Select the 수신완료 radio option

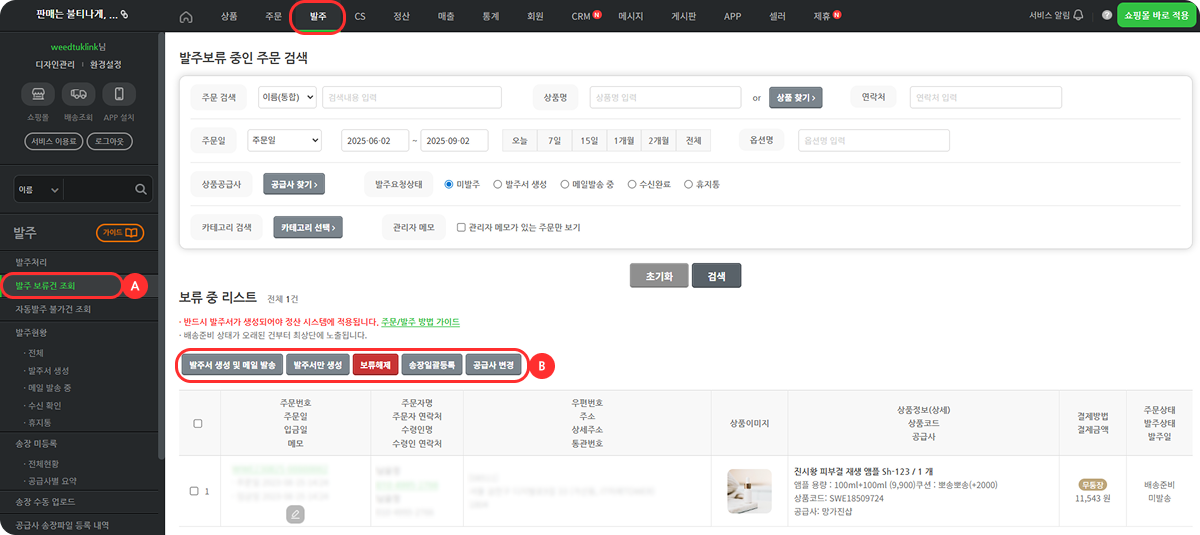point(632,185)
